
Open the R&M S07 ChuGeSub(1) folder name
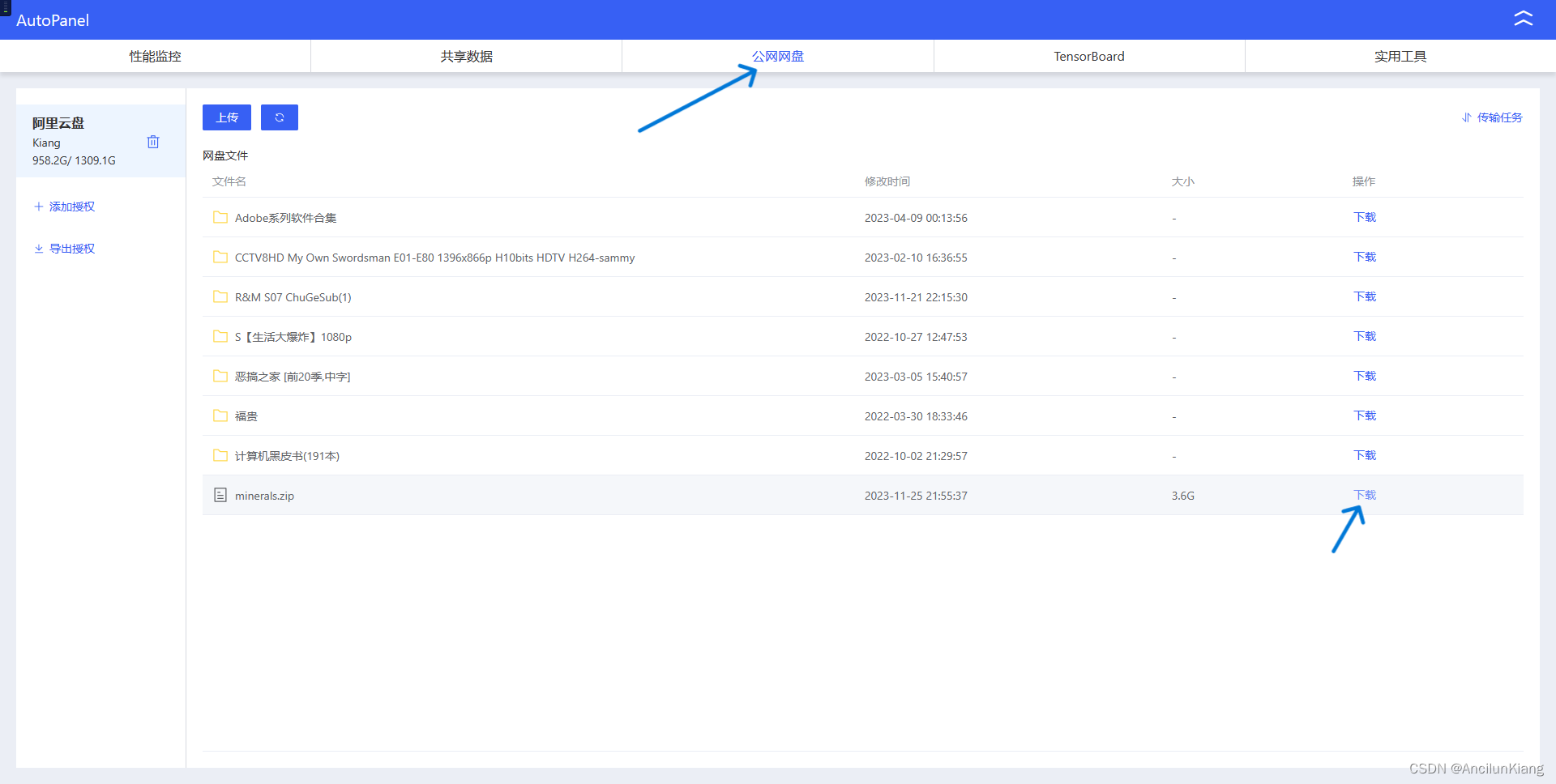(293, 297)
